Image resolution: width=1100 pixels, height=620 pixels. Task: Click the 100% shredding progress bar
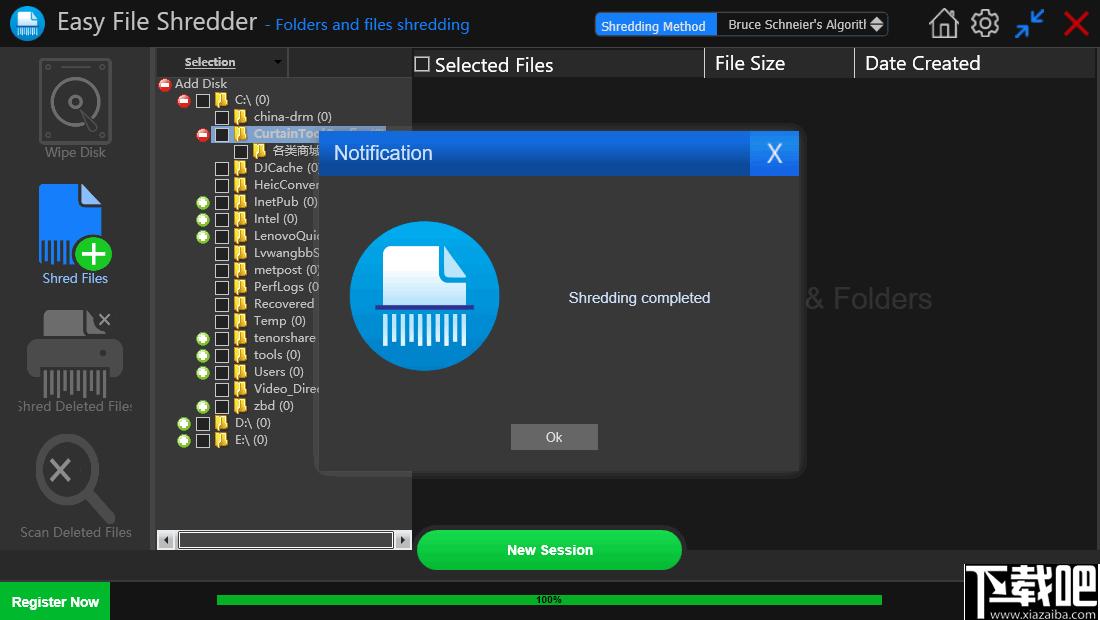click(549, 600)
